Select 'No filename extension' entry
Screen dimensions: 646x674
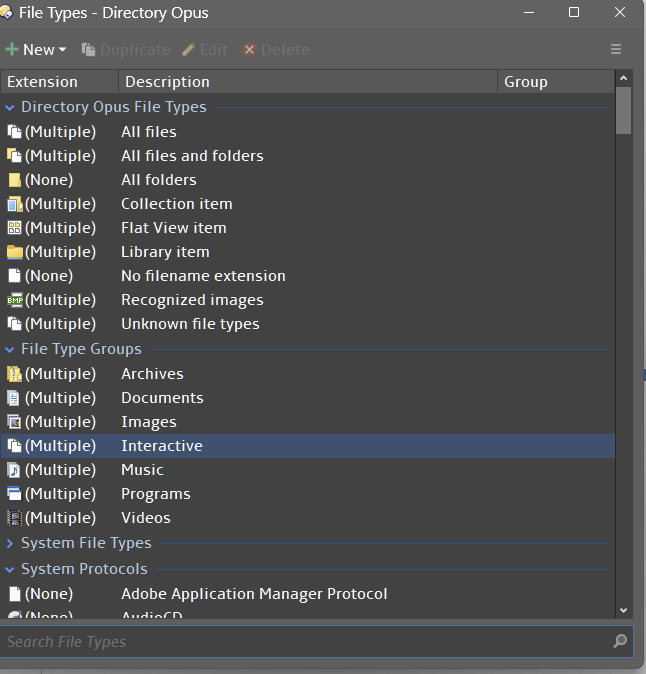[203, 276]
